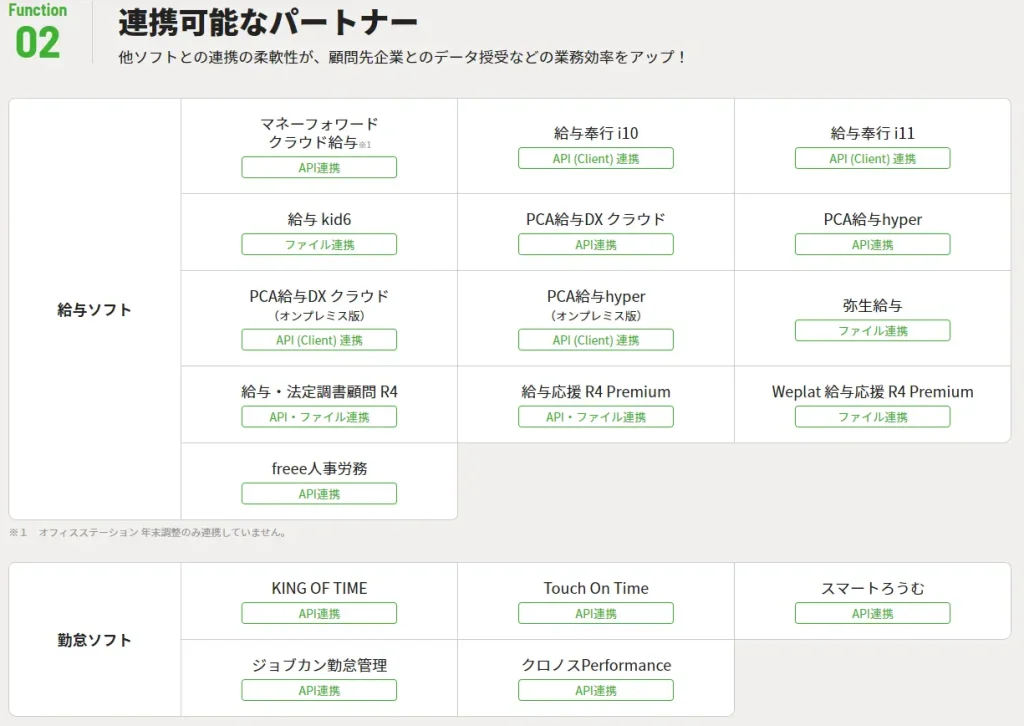
Task: Click API連携 badge under ジョブカン勤怠管理
Action: [x=319, y=690]
